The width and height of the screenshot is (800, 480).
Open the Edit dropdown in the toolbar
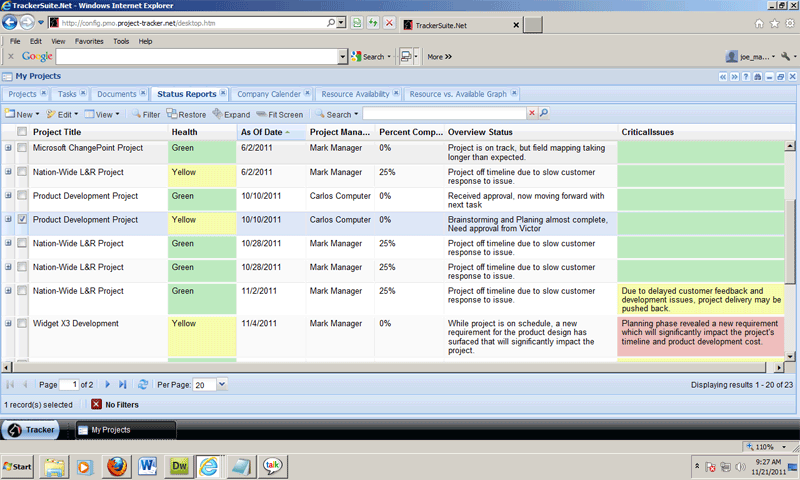tap(62, 114)
